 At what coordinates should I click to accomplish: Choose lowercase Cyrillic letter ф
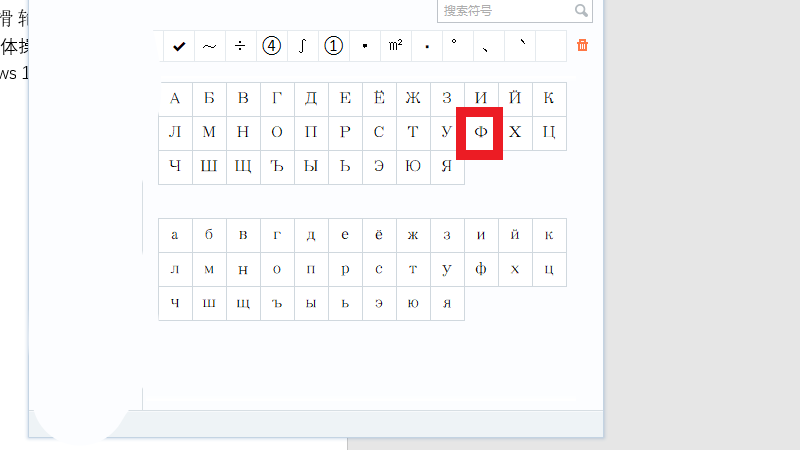coord(481,269)
